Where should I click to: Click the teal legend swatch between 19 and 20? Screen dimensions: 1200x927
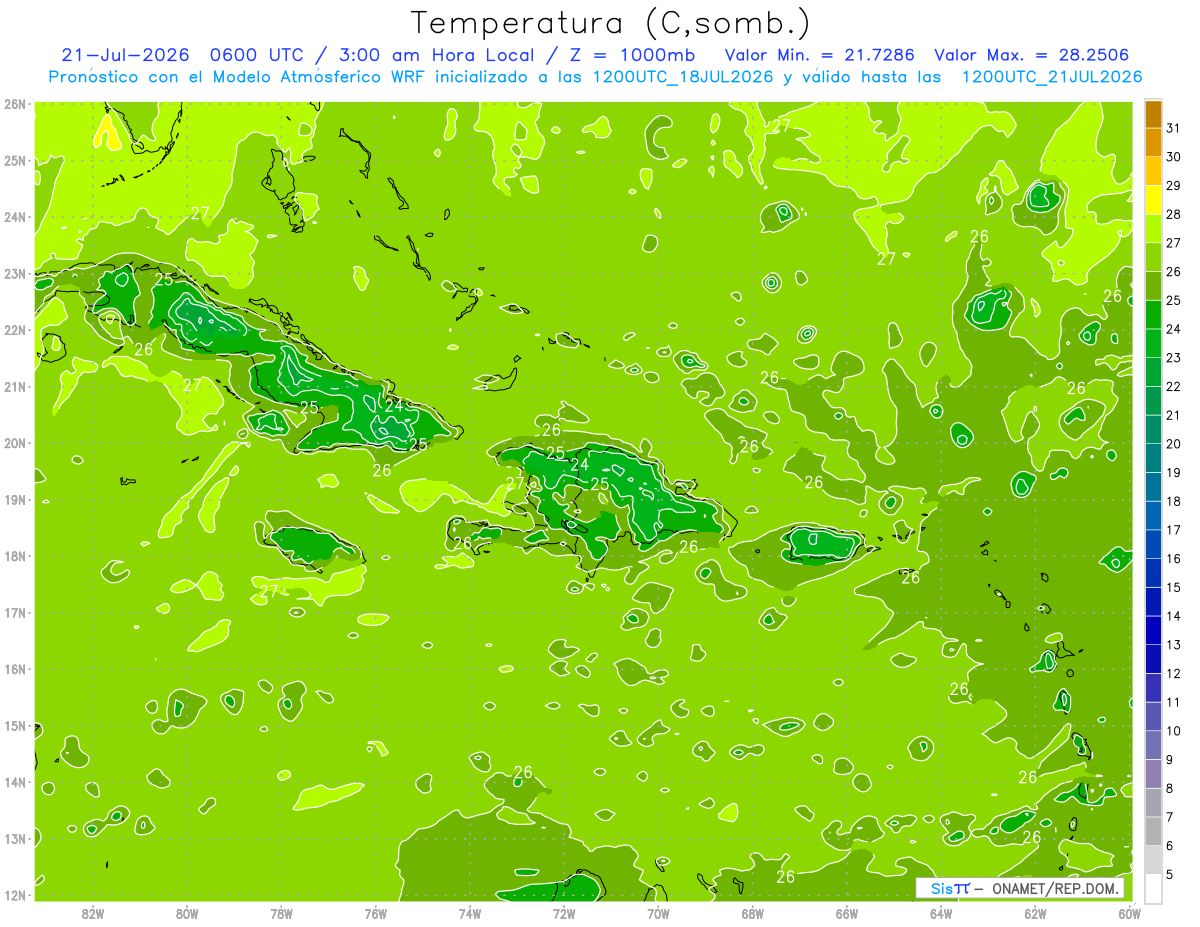coord(1153,458)
